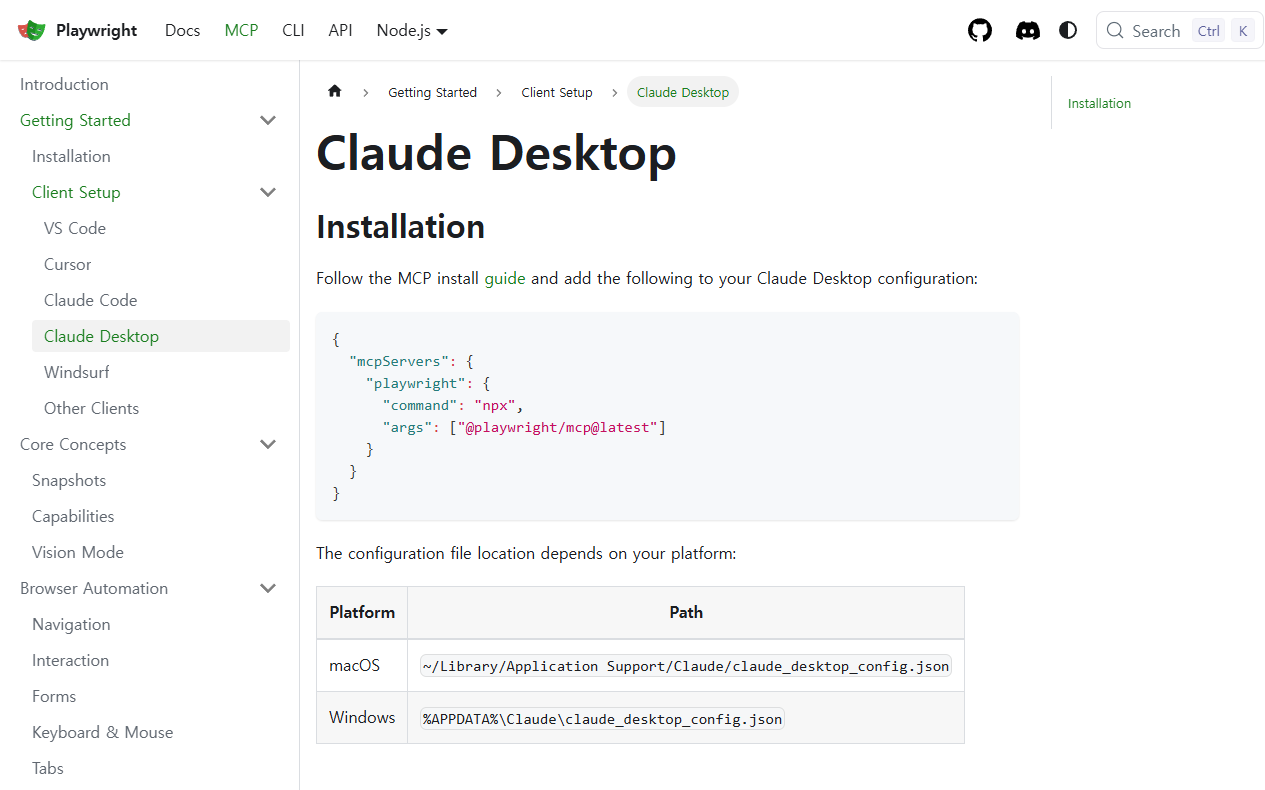This screenshot has height=790, width=1265.
Task: Click the Playwright logo
Action: pyautogui.click(x=32, y=30)
